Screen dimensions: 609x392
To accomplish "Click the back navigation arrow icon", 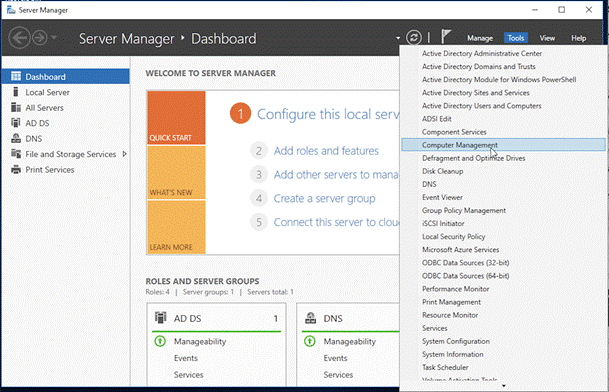I will (19, 38).
